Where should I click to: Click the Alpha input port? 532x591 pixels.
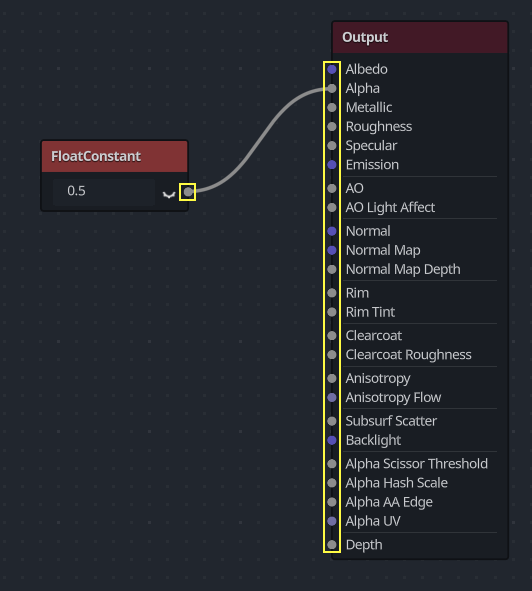(x=332, y=89)
